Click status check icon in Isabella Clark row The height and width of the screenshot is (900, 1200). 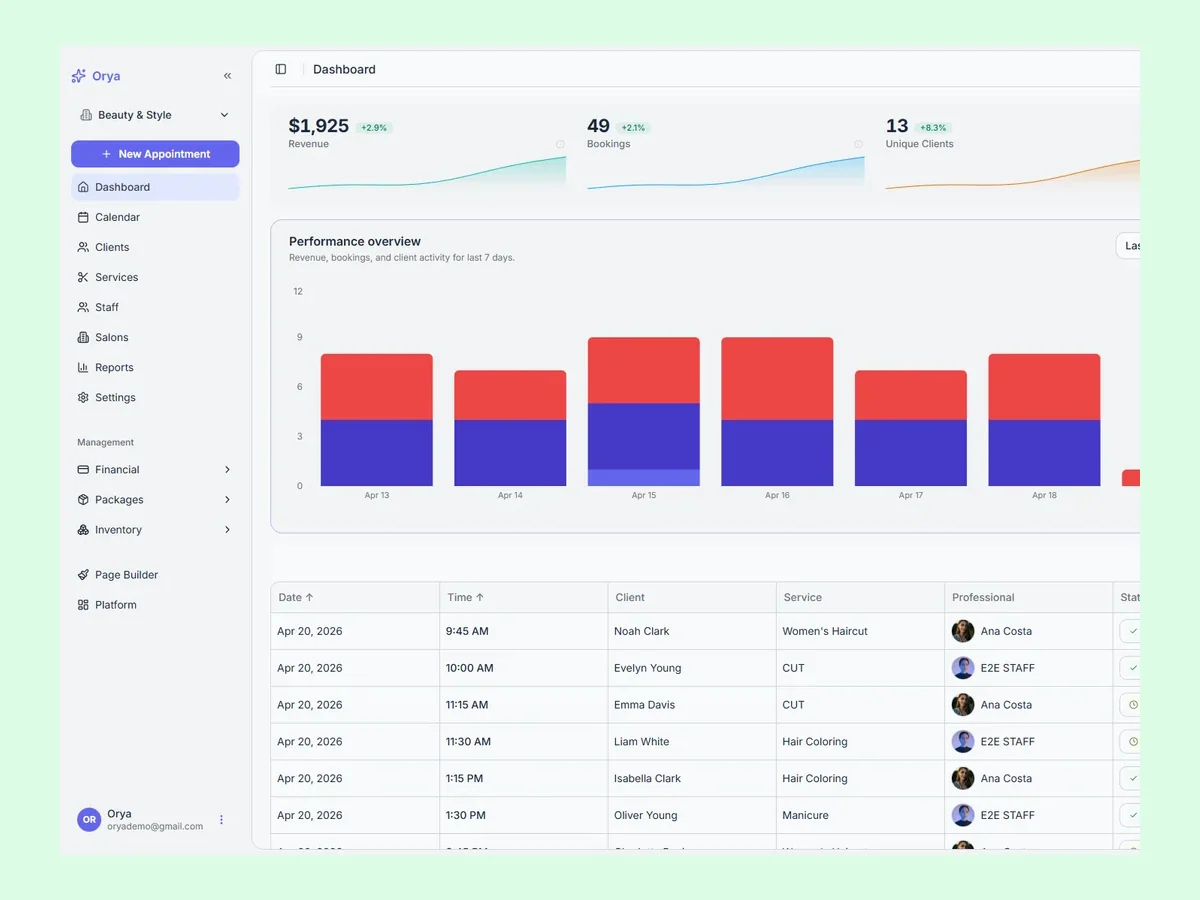pos(1133,778)
